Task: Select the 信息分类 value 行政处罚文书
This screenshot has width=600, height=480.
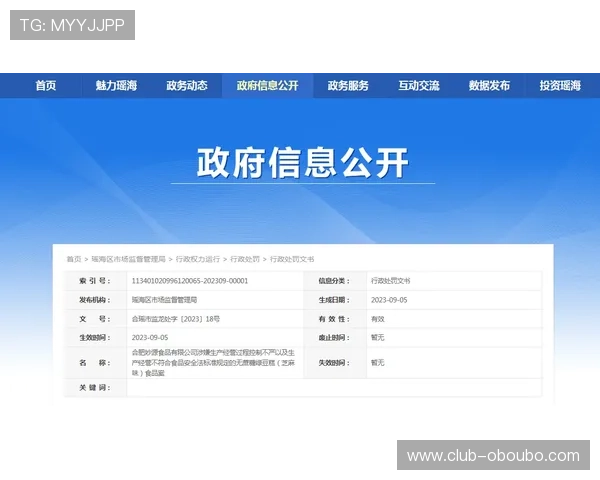Action: (x=390, y=281)
